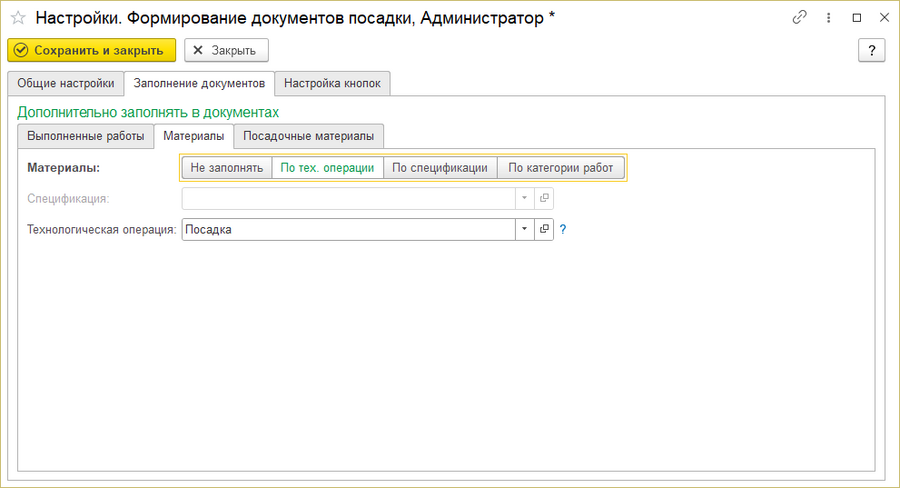Open Спецификация item with open-form icon
This screenshot has height=488, width=900.
(x=544, y=198)
